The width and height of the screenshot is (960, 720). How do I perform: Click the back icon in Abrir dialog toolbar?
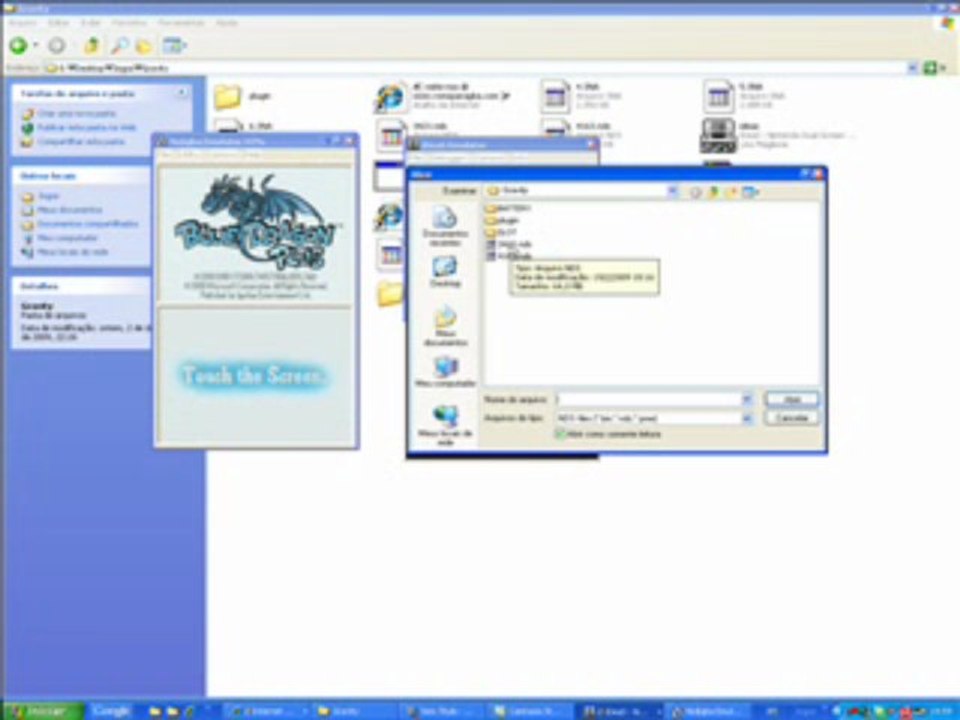click(696, 192)
